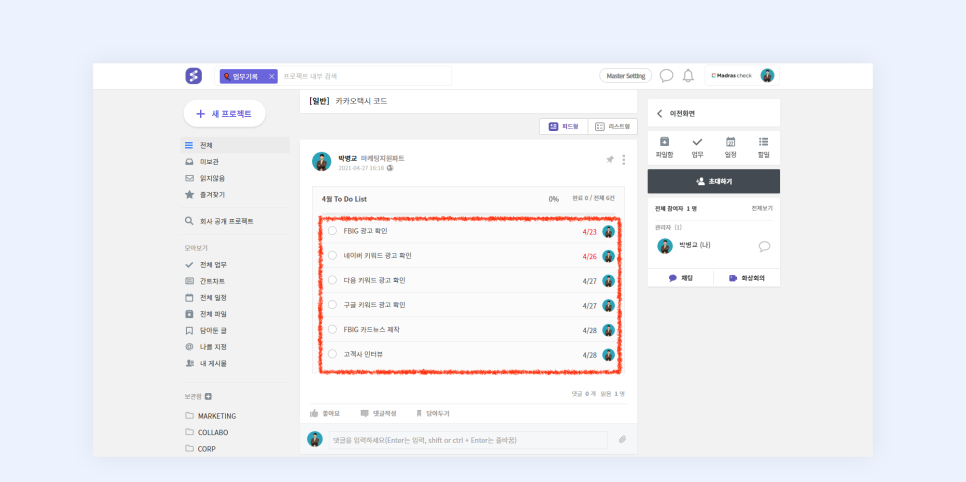Click the 새 프로젝트 button
Screen dimensions: 966x482
coord(224,114)
